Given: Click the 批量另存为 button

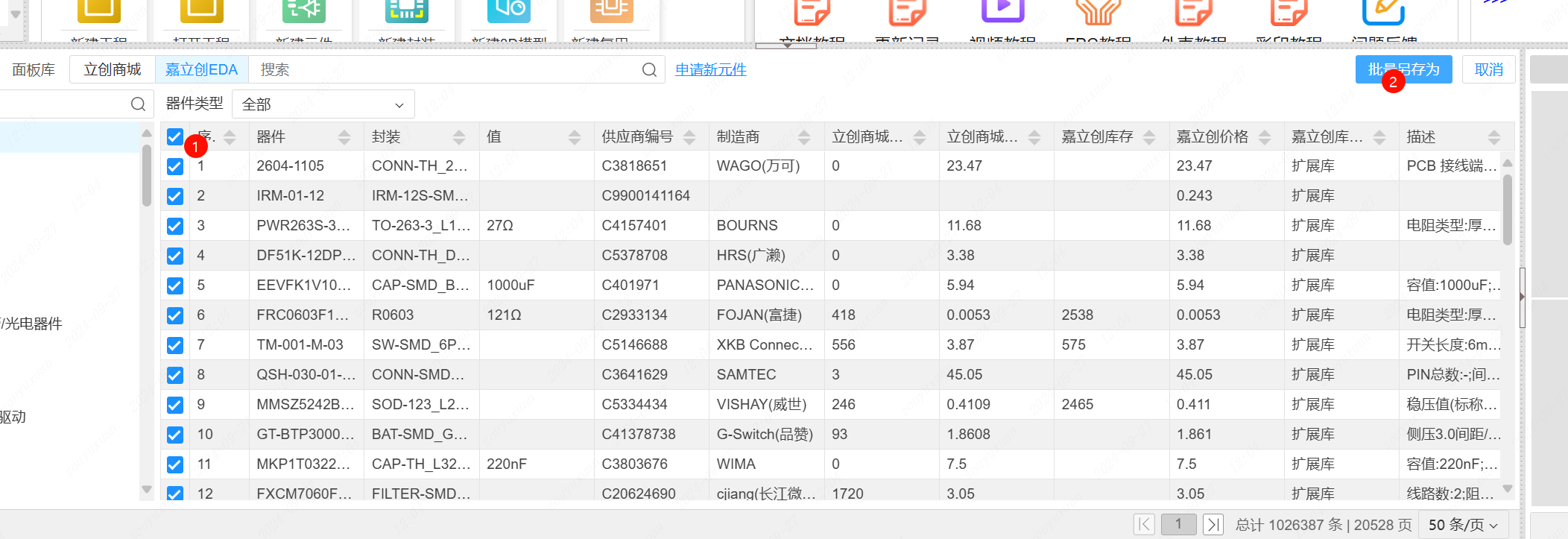Looking at the screenshot, I should (1403, 69).
